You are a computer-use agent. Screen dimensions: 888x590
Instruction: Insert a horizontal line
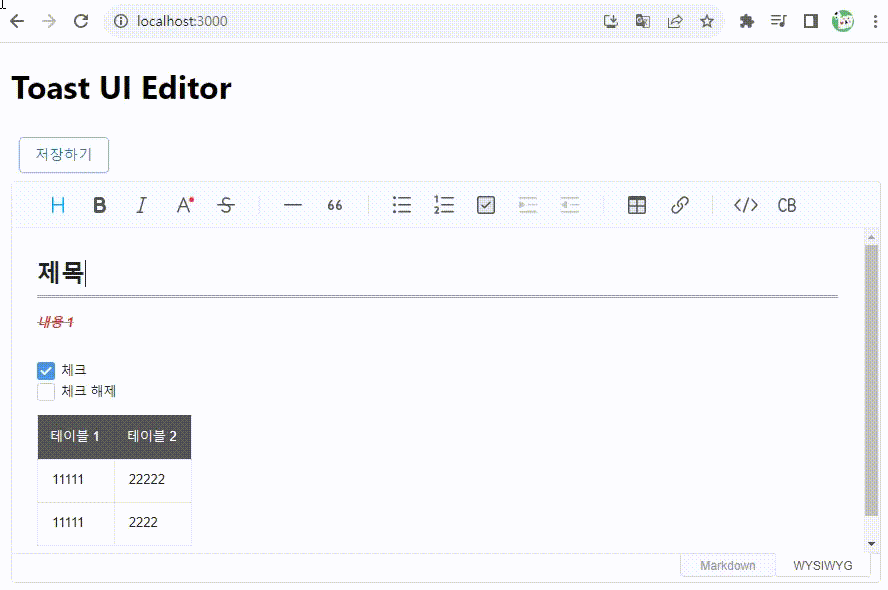tap(293, 205)
